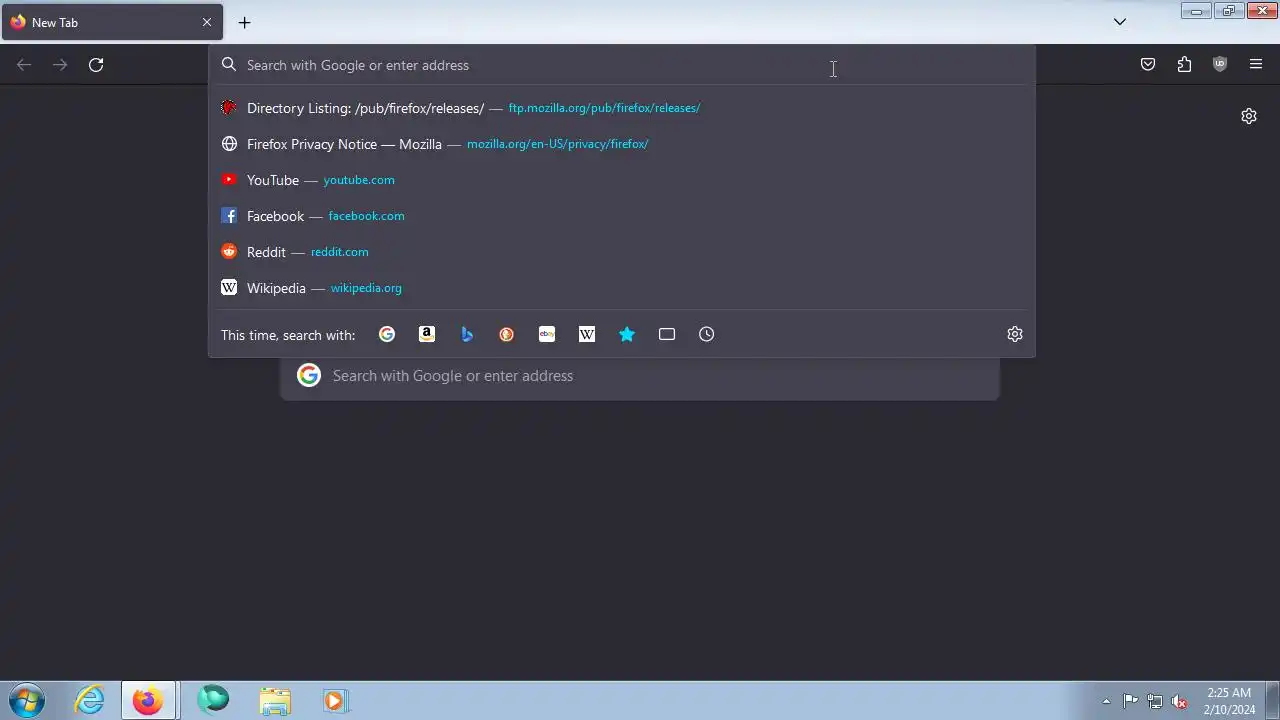
Task: Search history with the clock icon
Action: tap(707, 334)
